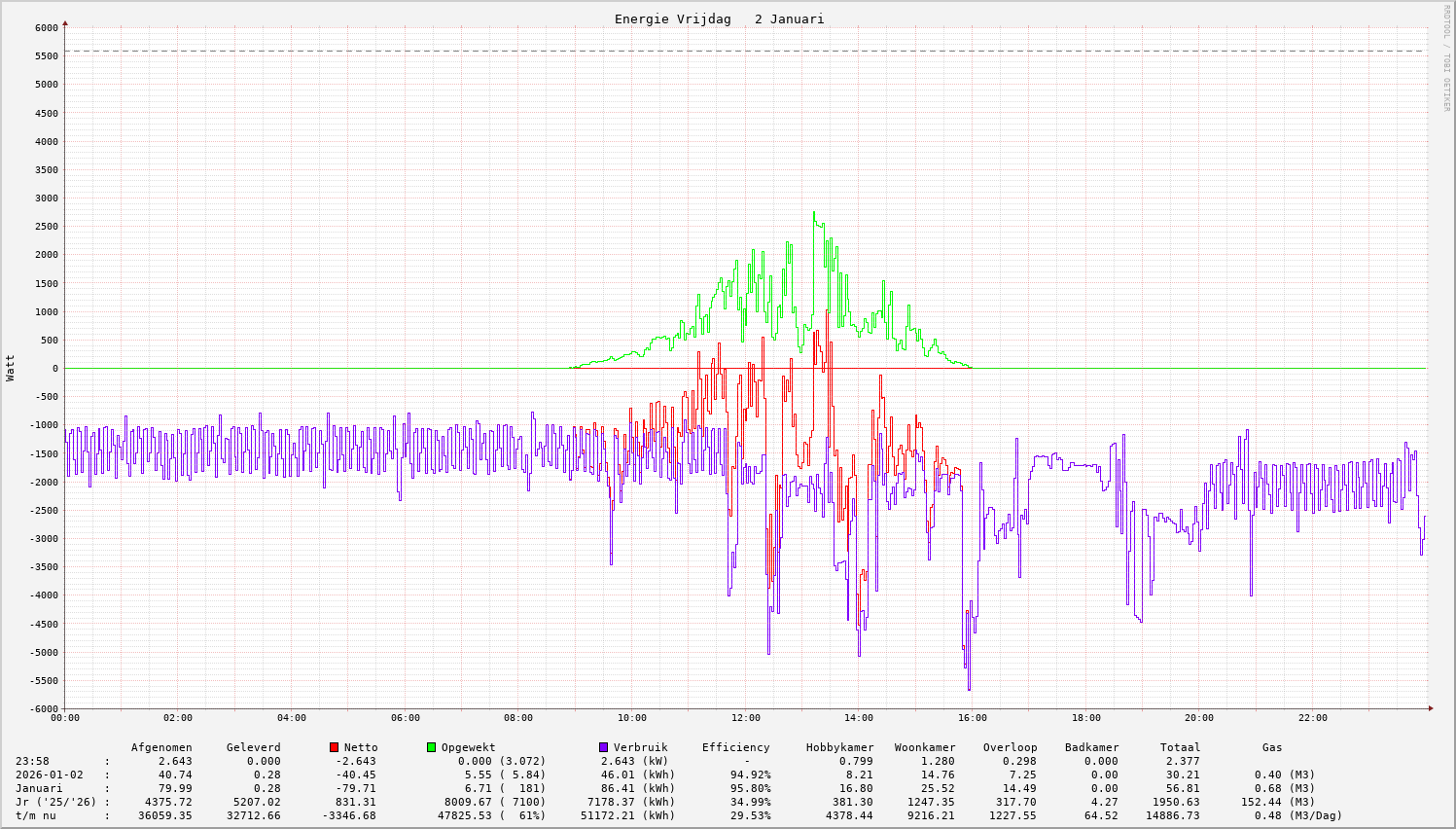Image resolution: width=1456 pixels, height=829 pixels.
Task: Click the red Netto legend swatch
Action: [334, 747]
